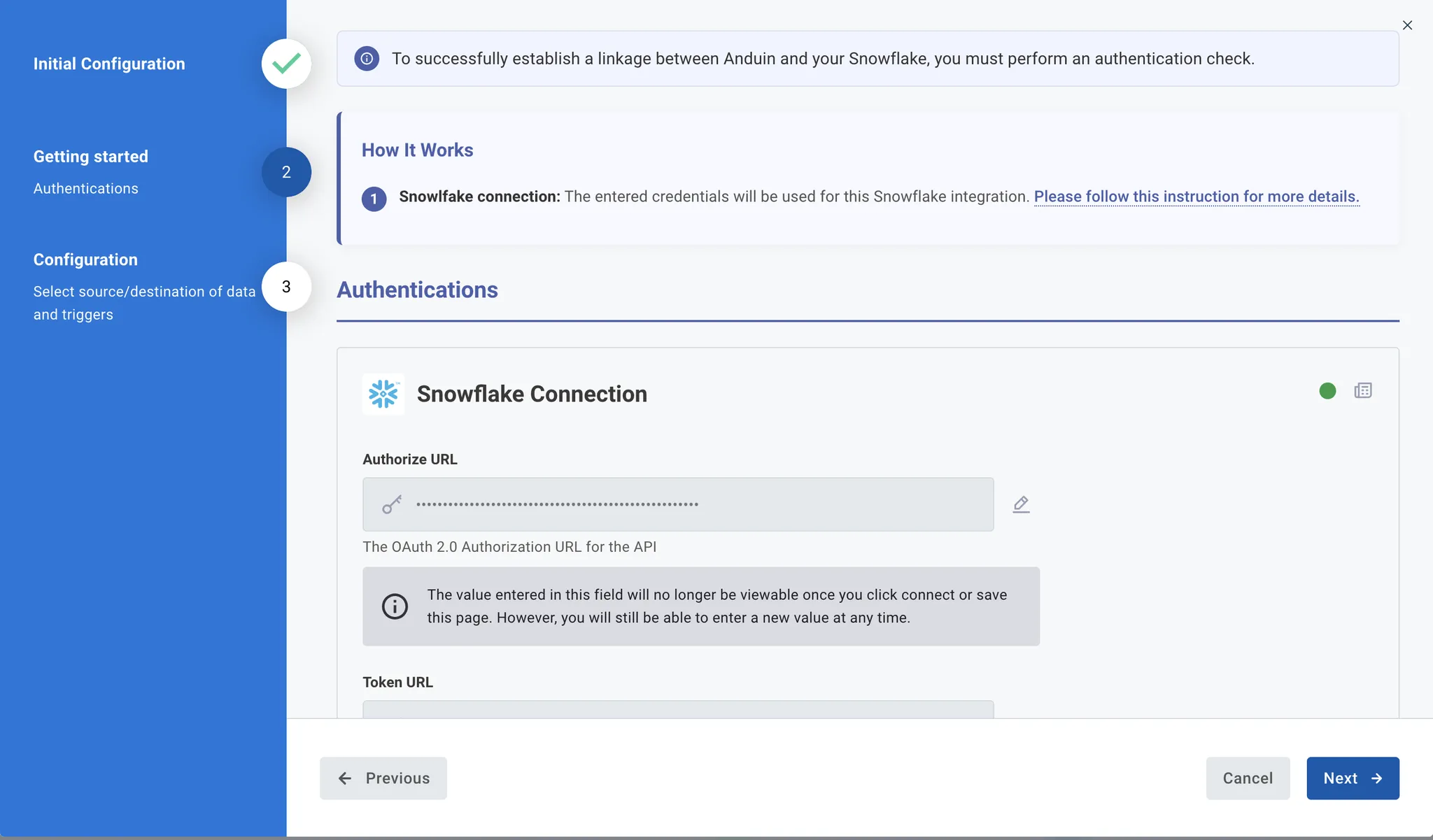
Task: Click the green connection status indicator
Action: coord(1327,391)
